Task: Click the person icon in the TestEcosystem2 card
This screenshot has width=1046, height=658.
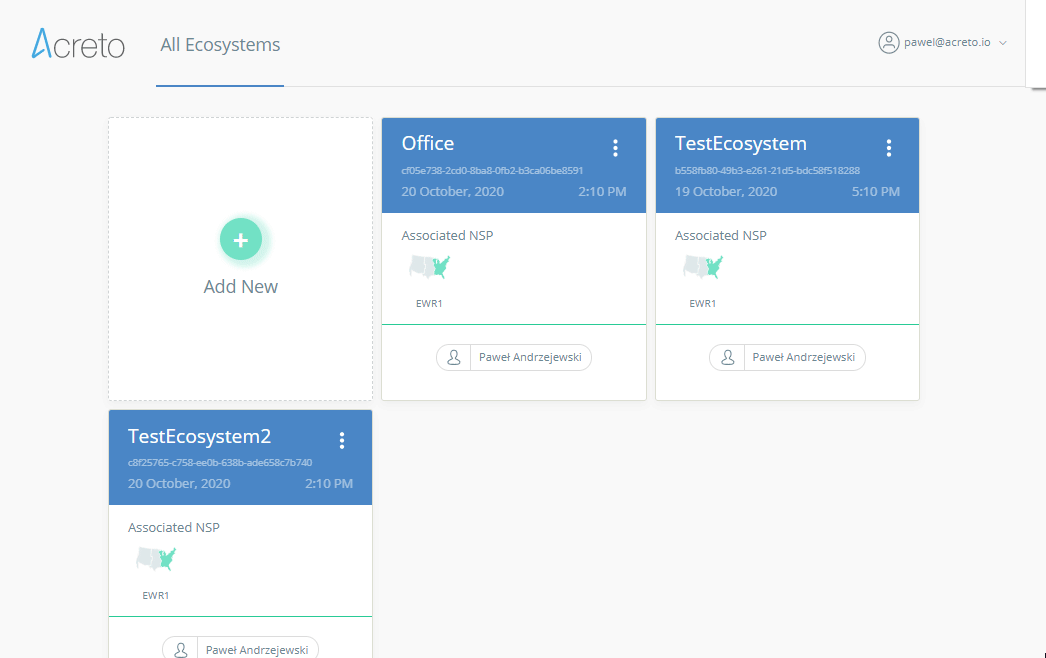Action: coord(180,649)
